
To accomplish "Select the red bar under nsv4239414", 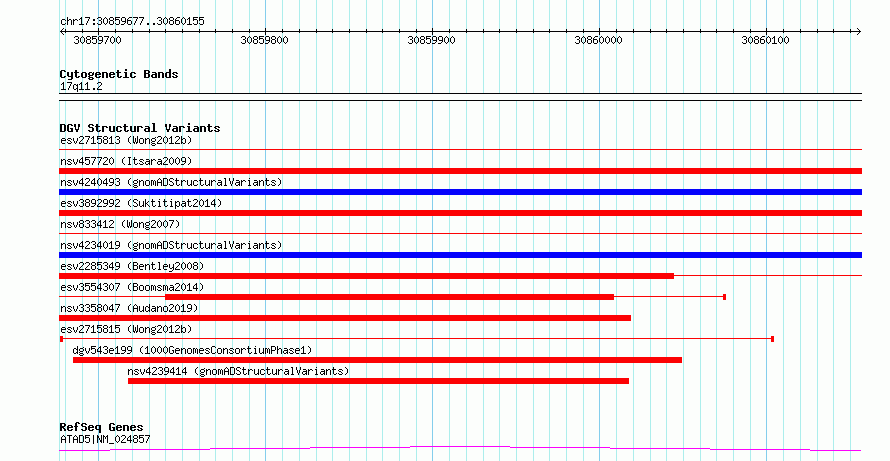I will [378, 381].
